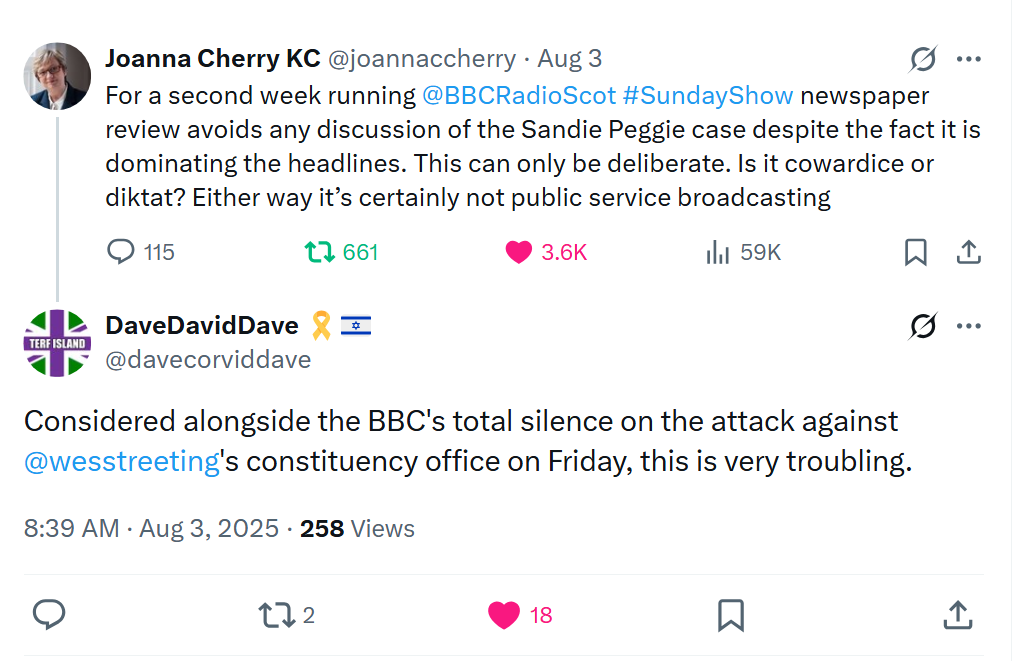Viewport: 1015px width, 661px height.
Task: Bookmark DaveDavidDave's post
Action: tap(731, 614)
